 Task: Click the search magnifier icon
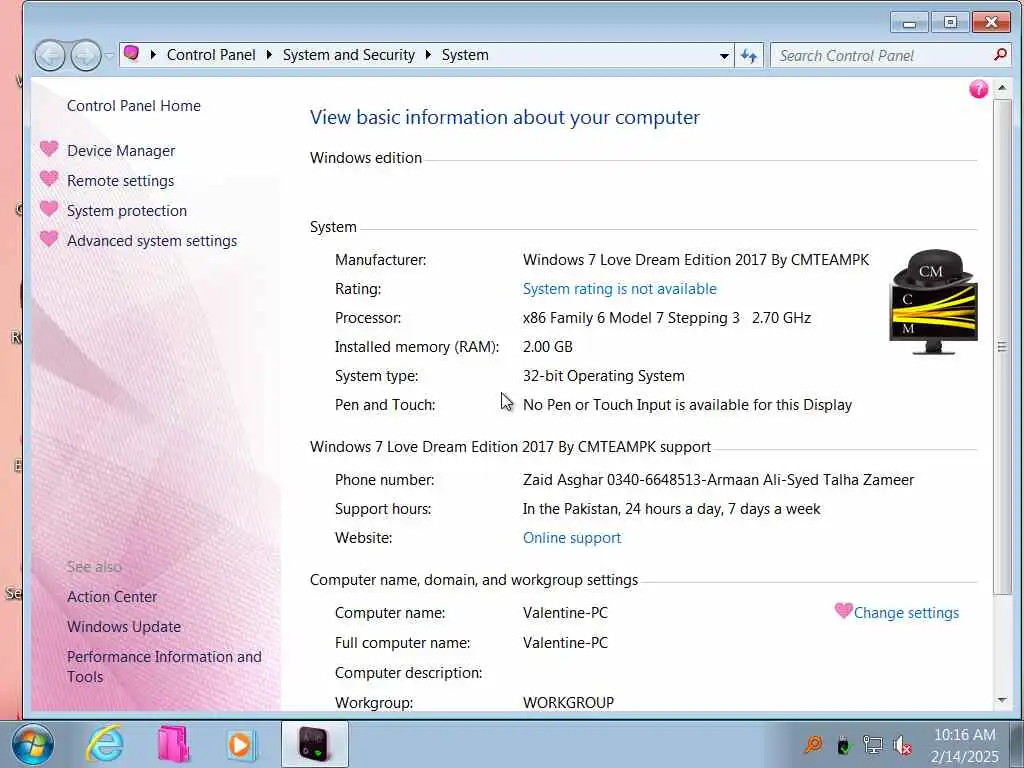tap(1000, 55)
